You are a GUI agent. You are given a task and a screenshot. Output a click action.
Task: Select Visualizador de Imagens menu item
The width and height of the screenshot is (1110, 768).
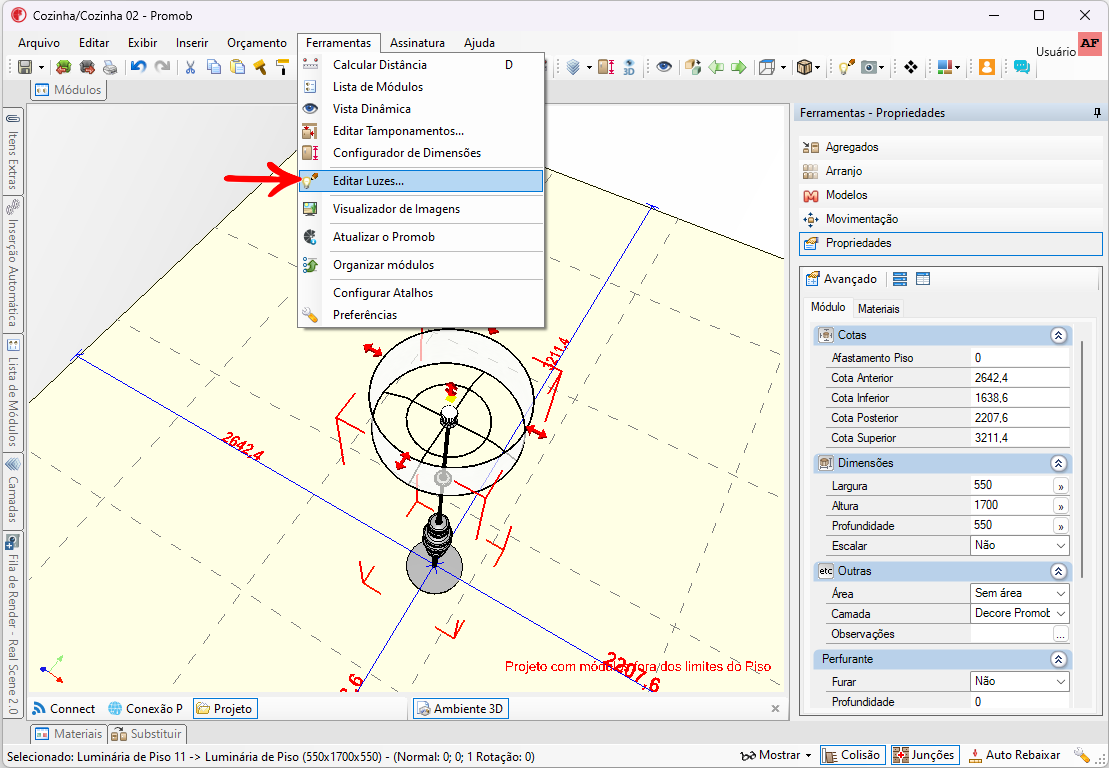[421, 209]
